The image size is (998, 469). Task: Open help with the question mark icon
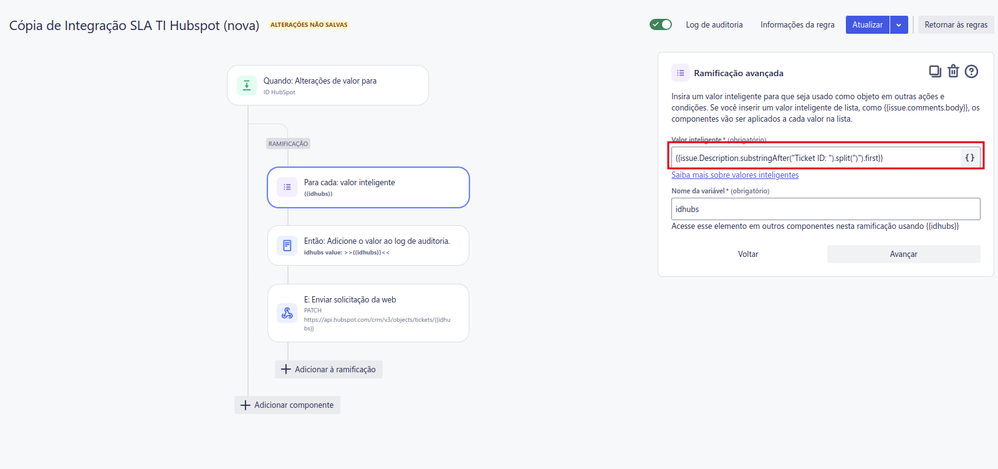coord(971,71)
